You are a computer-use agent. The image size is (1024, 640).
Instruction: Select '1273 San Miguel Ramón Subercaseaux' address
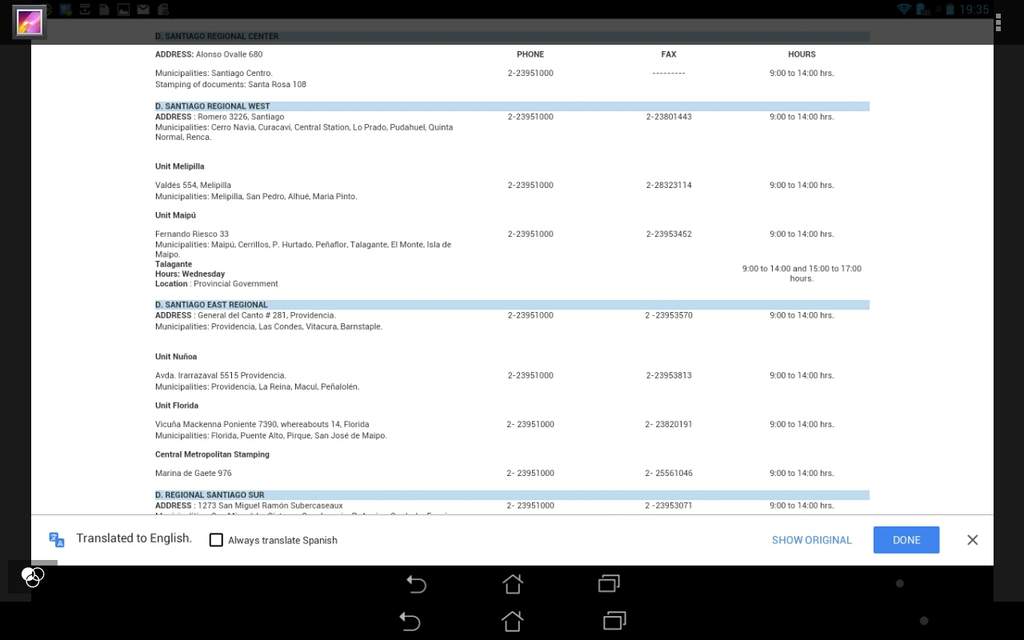tap(270, 506)
